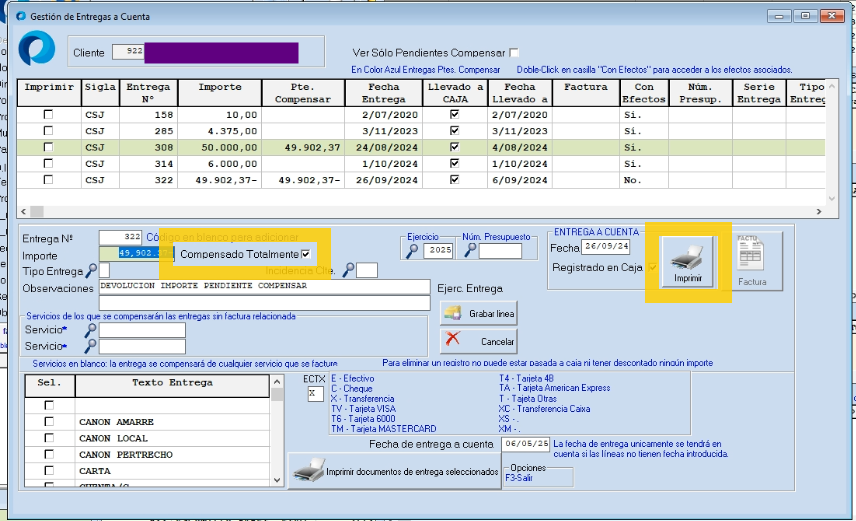Tick the CANON AMARRE selection checkbox
Viewport: 856px width, 521px height.
(48, 422)
